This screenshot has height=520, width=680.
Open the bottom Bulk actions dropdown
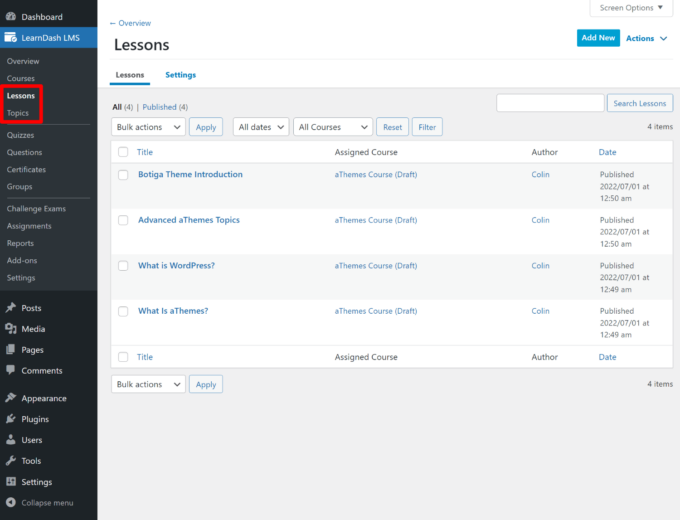pyautogui.click(x=148, y=384)
